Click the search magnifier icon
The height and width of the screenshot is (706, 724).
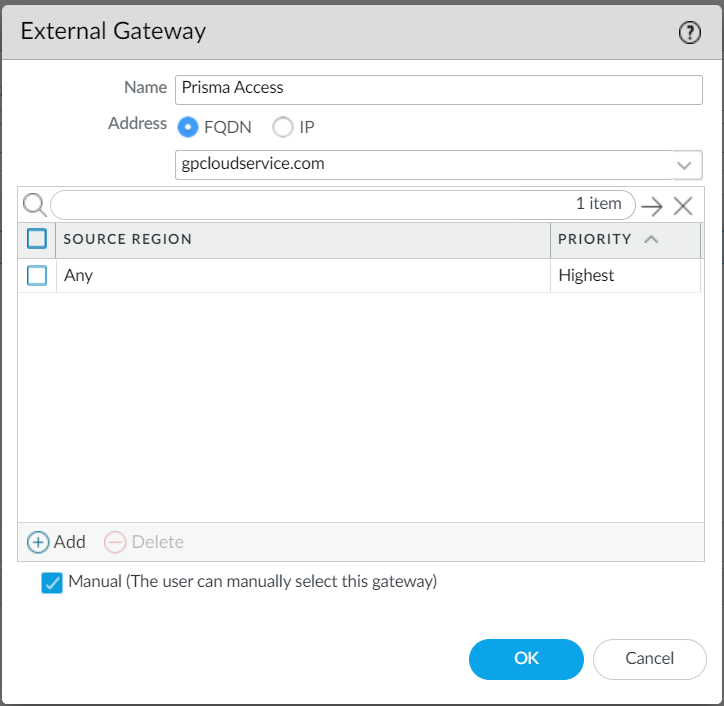[34, 205]
